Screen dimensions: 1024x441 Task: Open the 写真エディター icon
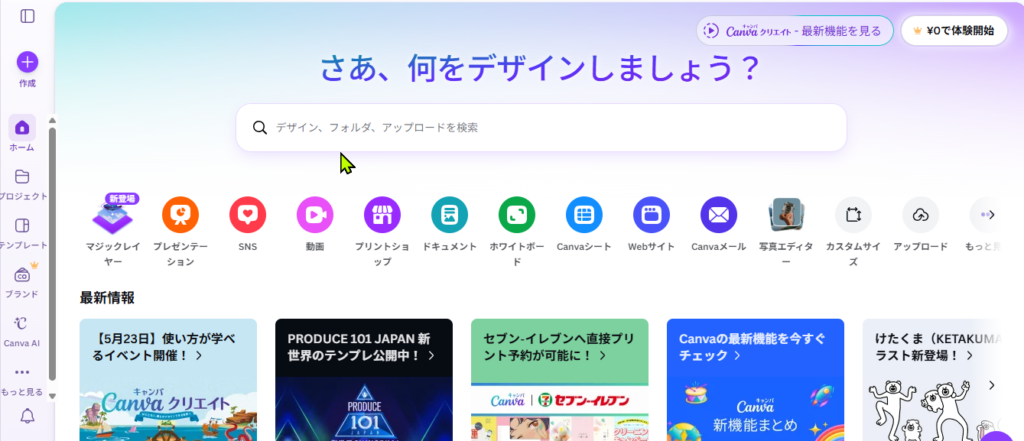click(786, 215)
